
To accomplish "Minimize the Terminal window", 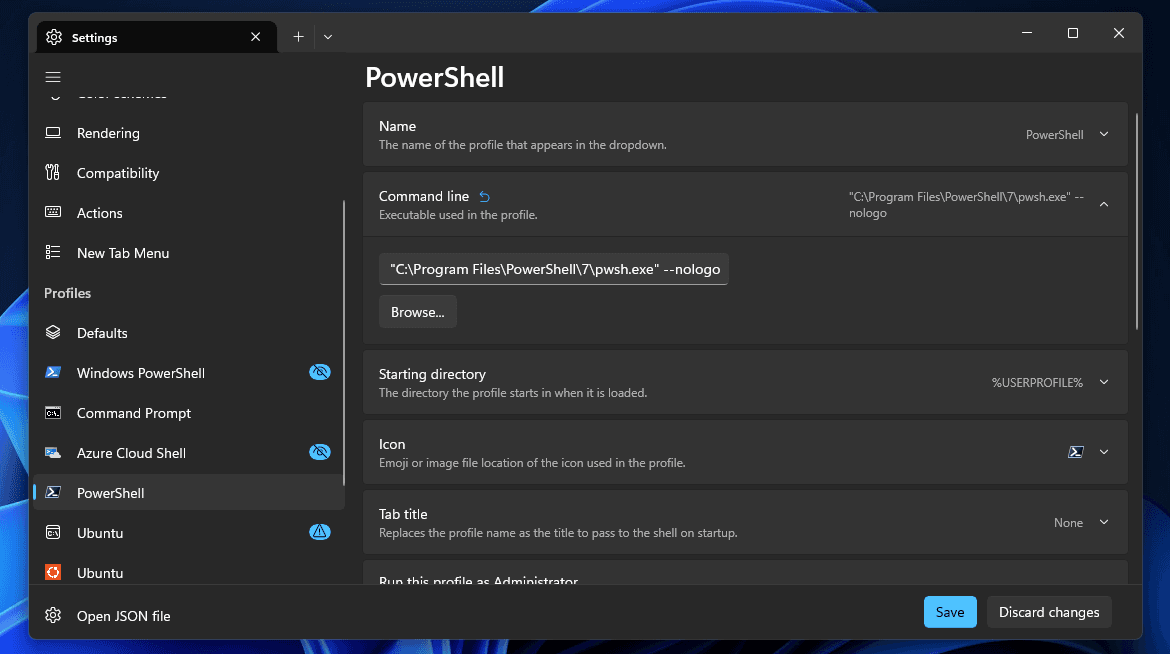I will click(x=1027, y=33).
